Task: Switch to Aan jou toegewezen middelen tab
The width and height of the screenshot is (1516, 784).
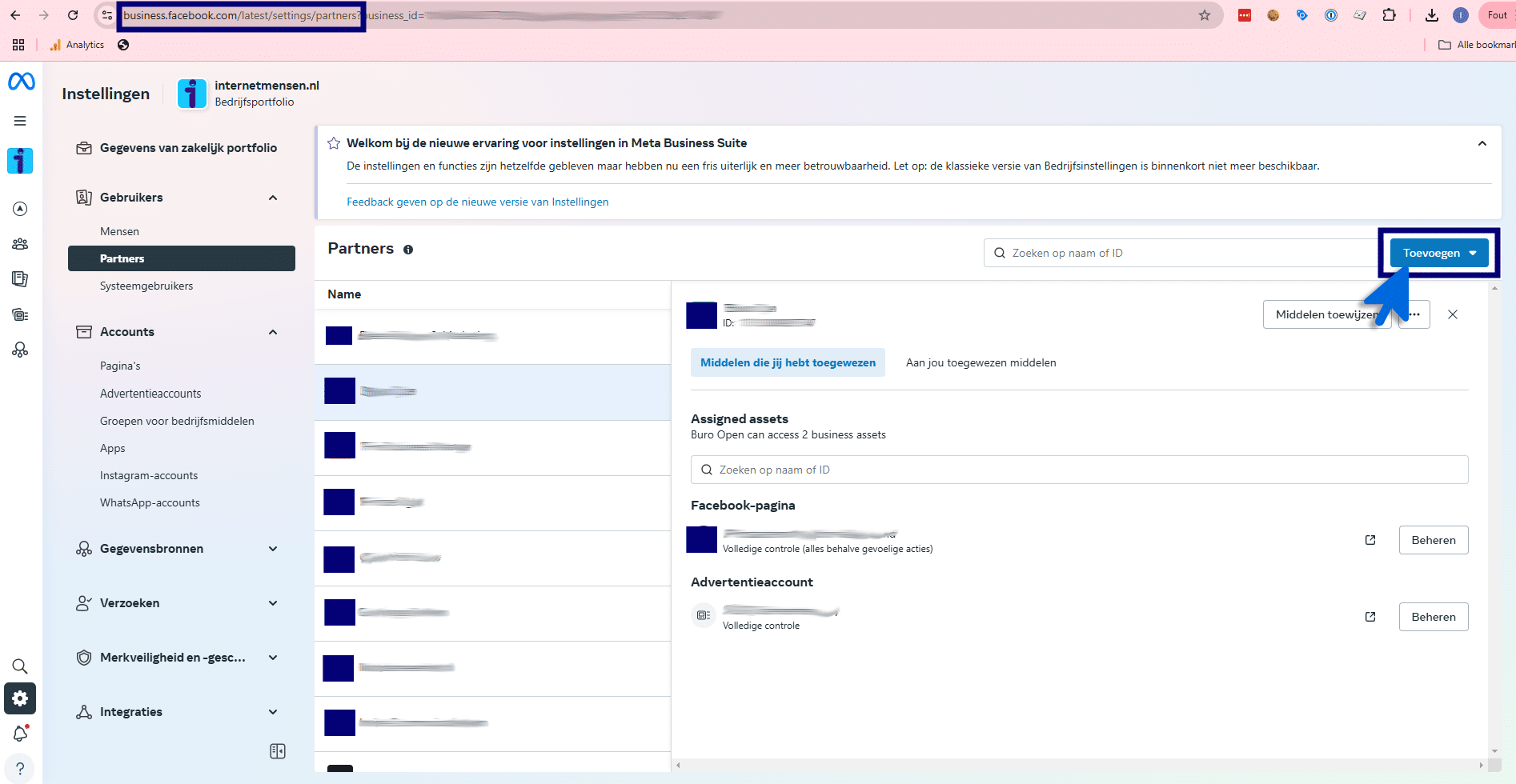Action: pos(981,362)
